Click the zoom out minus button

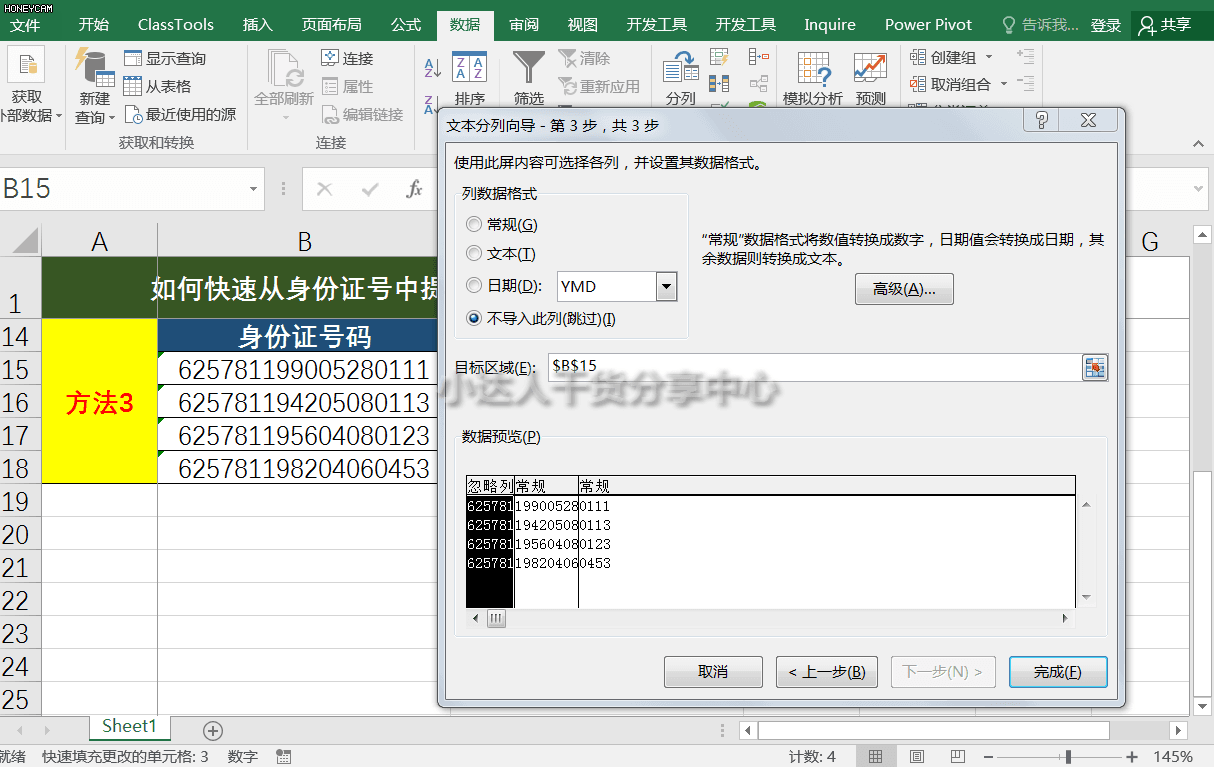987,757
